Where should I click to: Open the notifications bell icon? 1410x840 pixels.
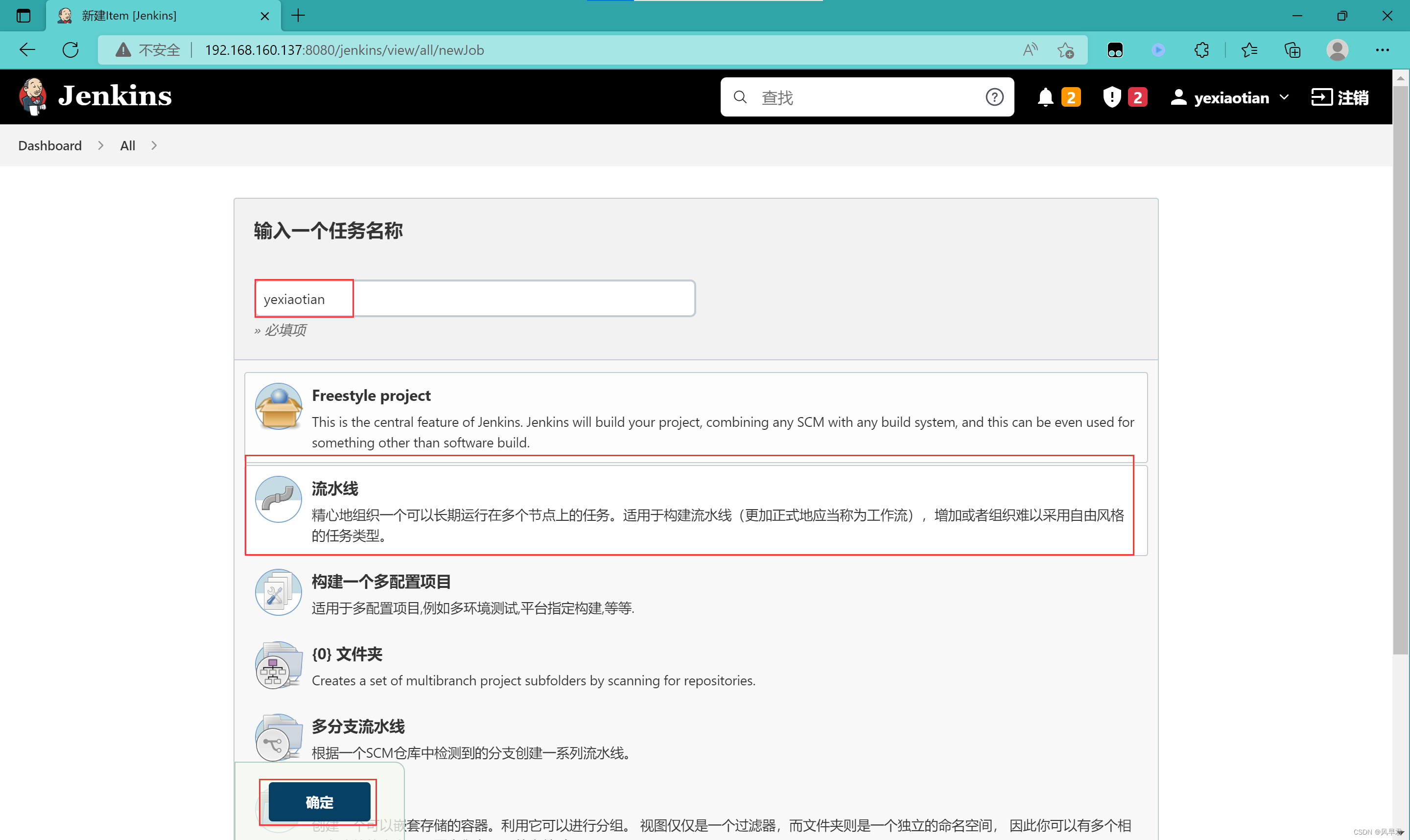[x=1045, y=97]
